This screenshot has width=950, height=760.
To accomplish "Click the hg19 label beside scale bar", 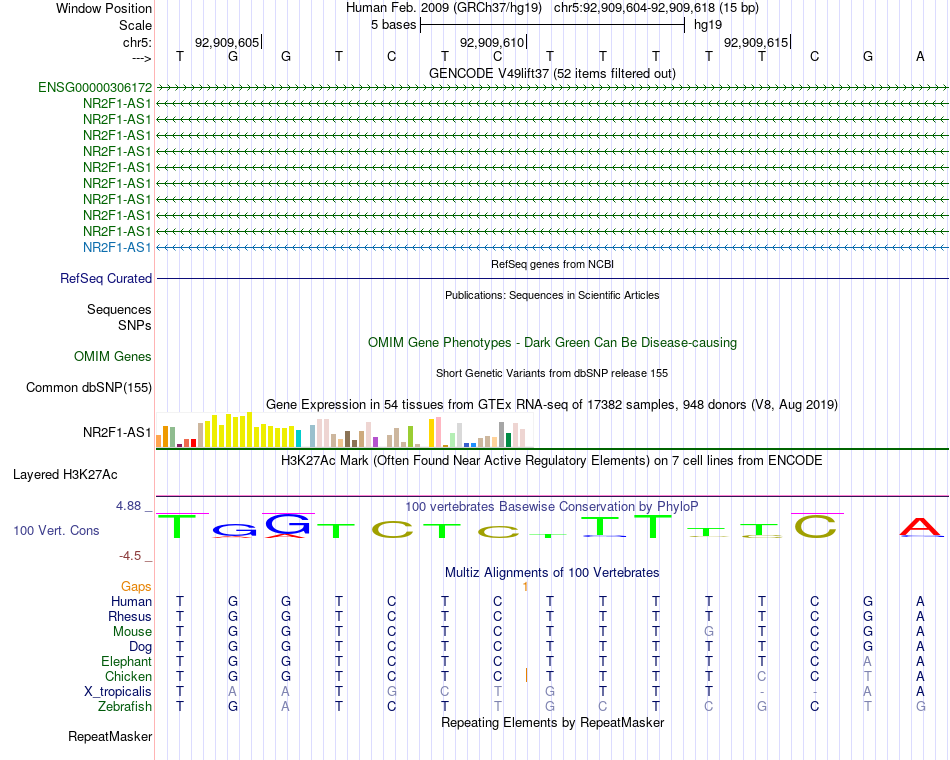I will [708, 25].
